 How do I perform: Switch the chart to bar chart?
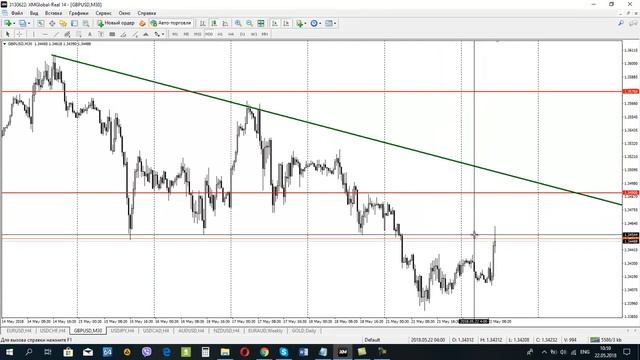tap(202, 23)
